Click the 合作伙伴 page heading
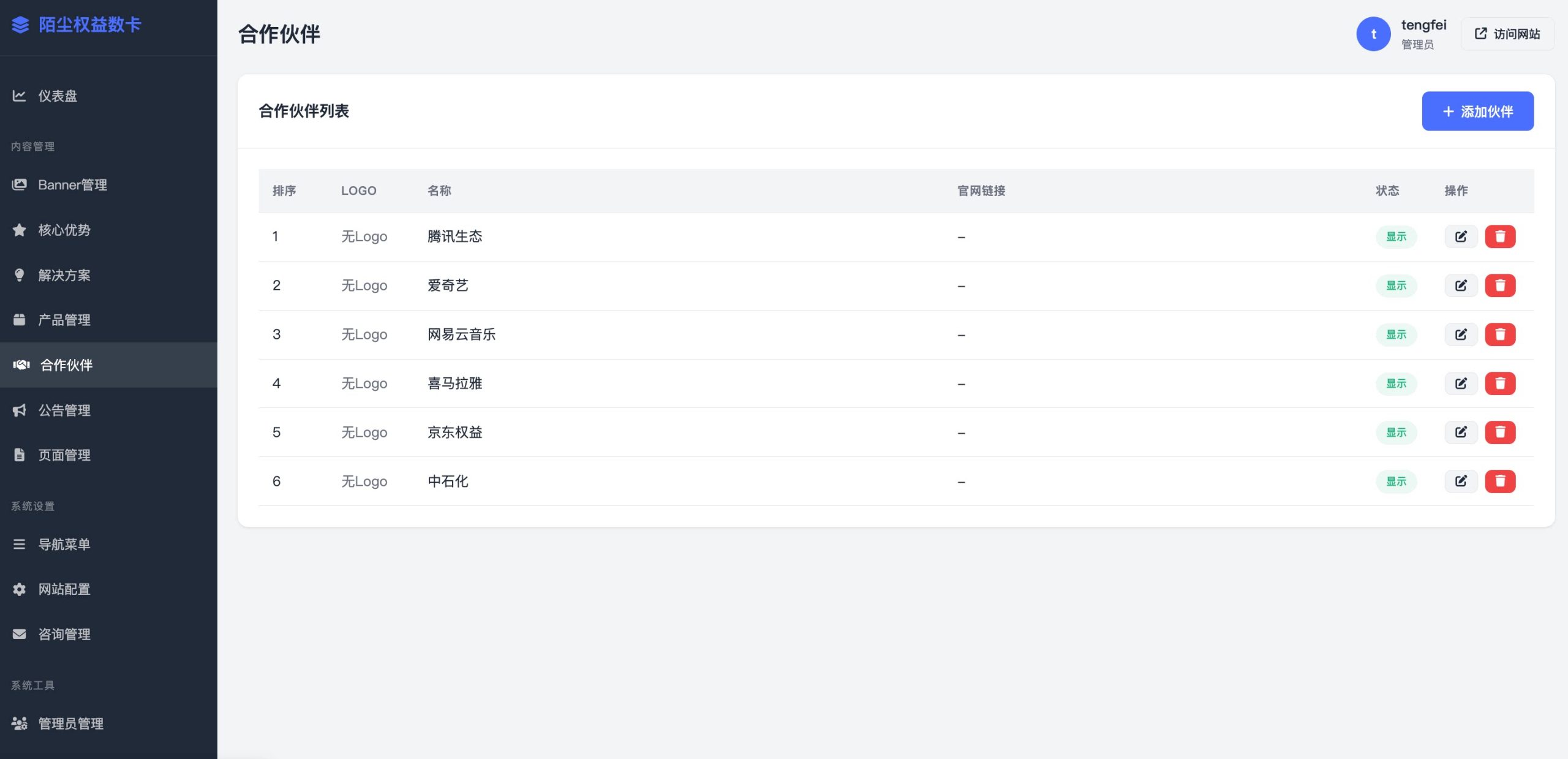 tap(279, 34)
